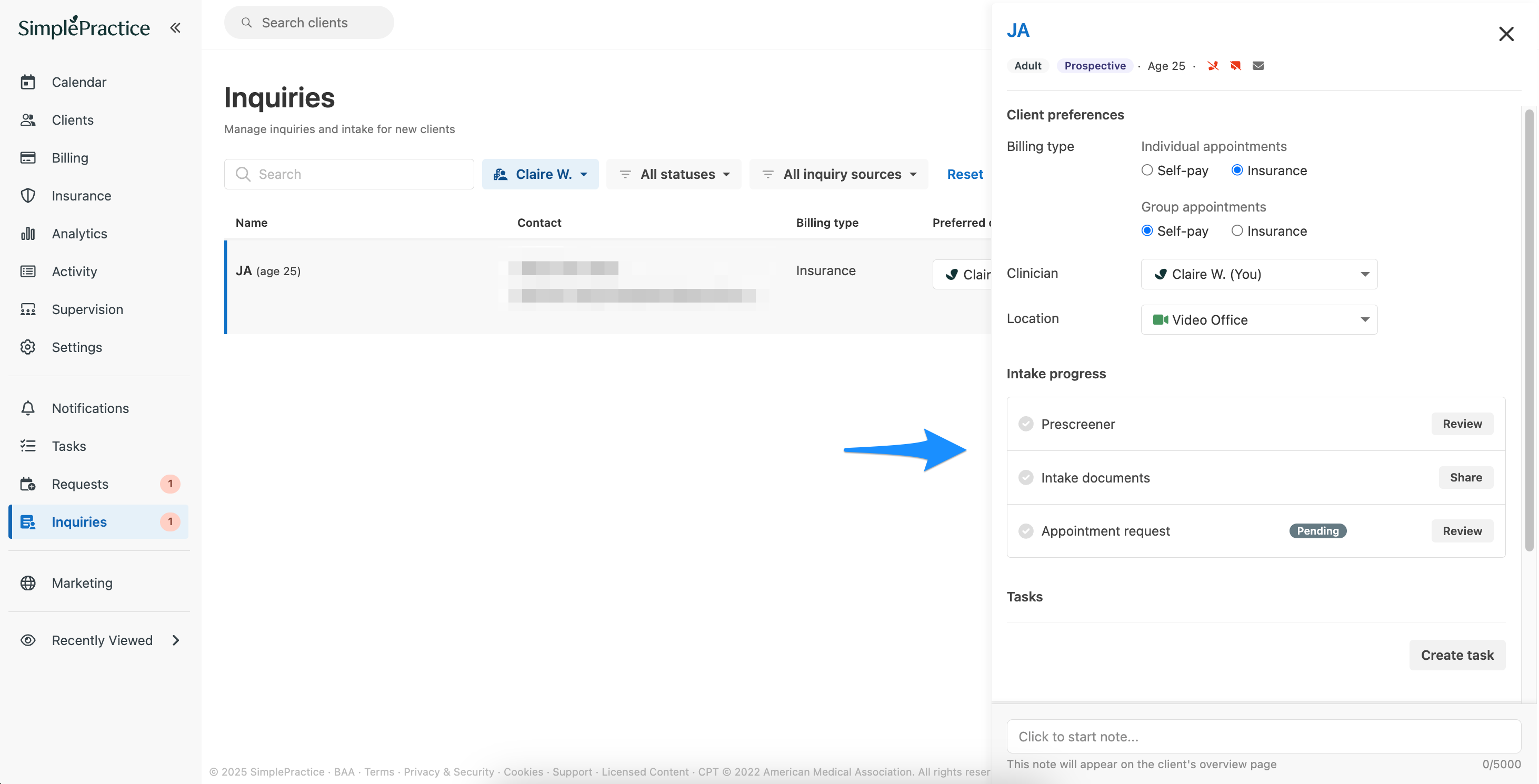The width and height of the screenshot is (1539, 784).
Task: Open the Claire W. clinician filter dropdown
Action: coord(540,174)
